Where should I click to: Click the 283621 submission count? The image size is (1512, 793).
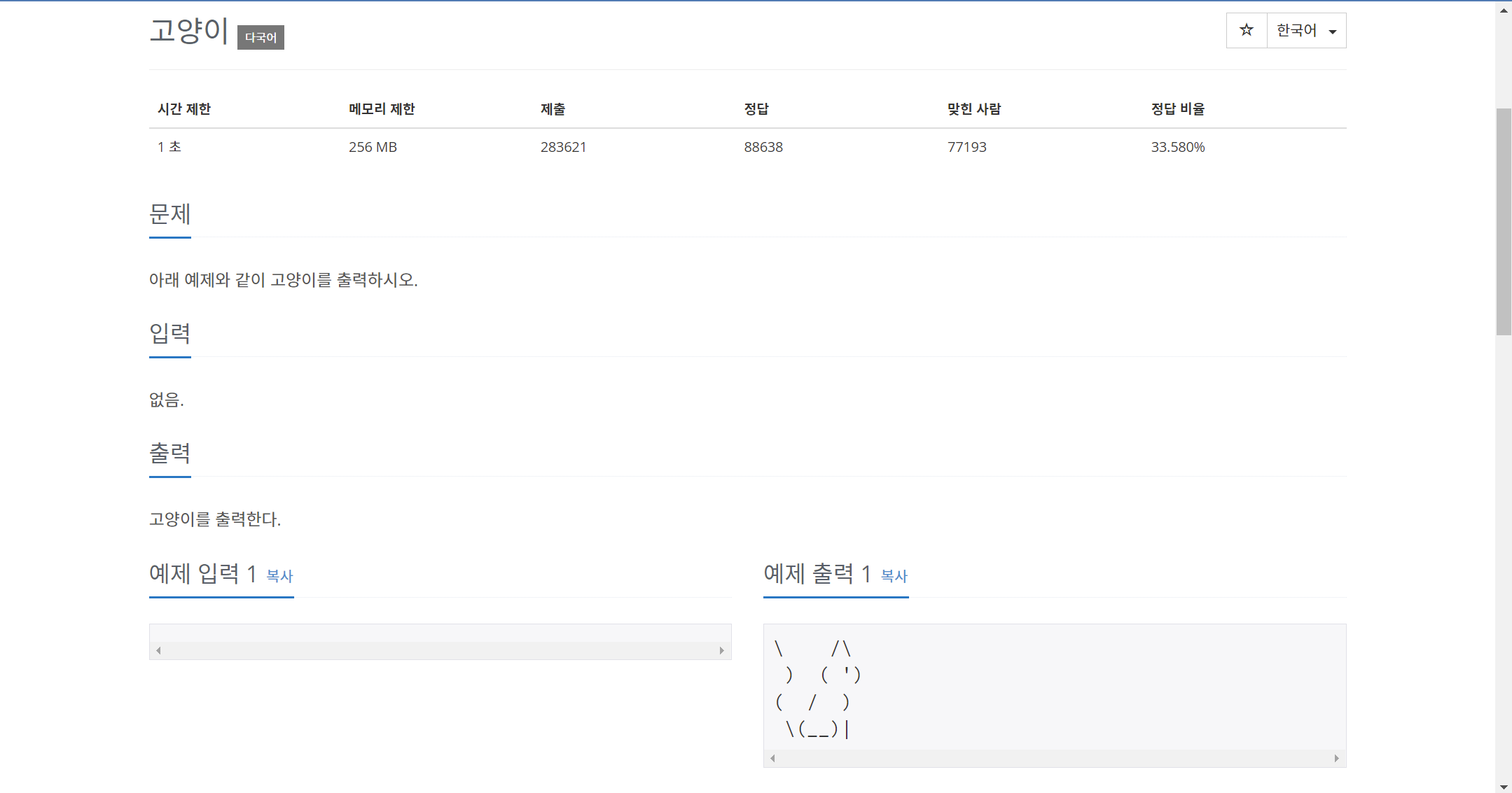click(x=563, y=147)
